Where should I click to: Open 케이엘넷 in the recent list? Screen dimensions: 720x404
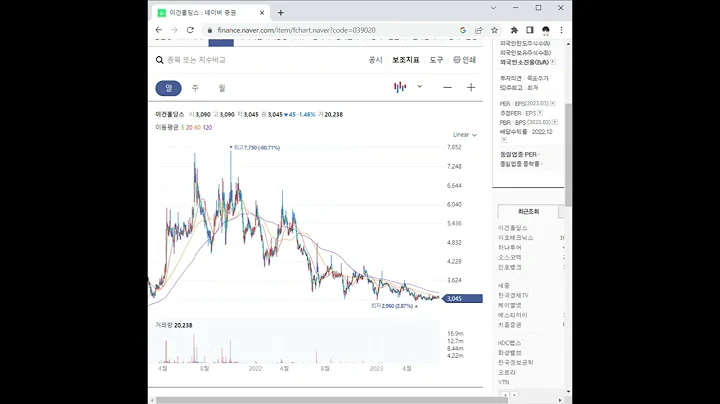[510, 305]
